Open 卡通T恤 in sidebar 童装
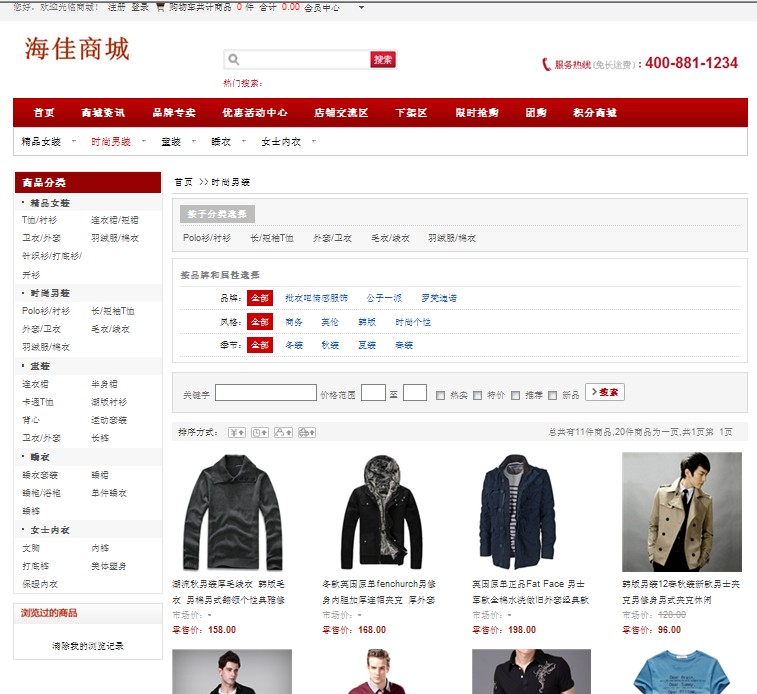 tap(38, 402)
